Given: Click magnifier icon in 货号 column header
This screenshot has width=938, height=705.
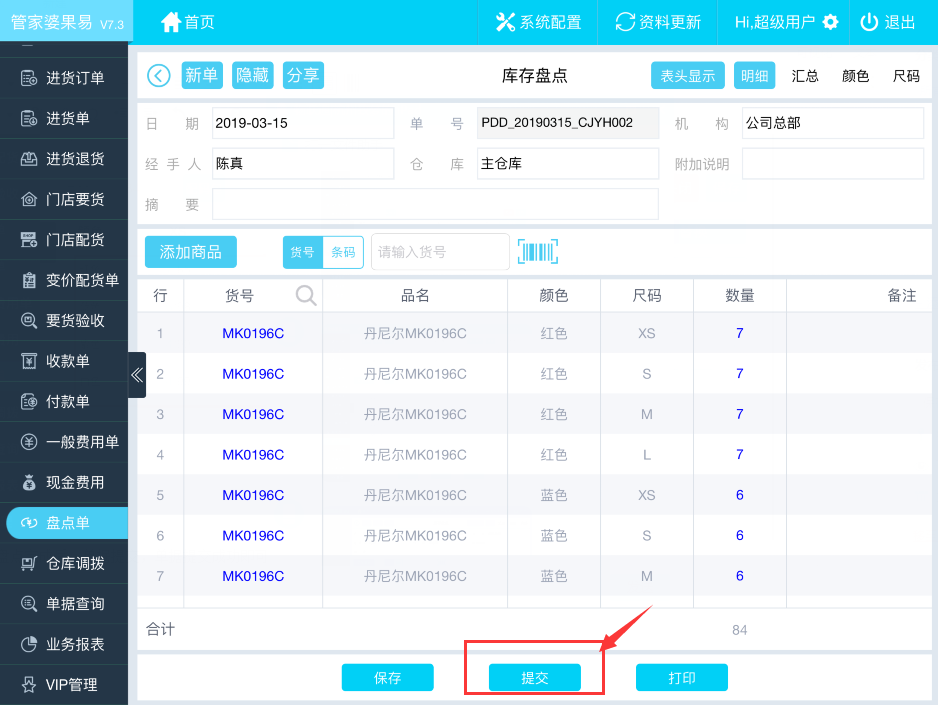Looking at the screenshot, I should (x=306, y=295).
